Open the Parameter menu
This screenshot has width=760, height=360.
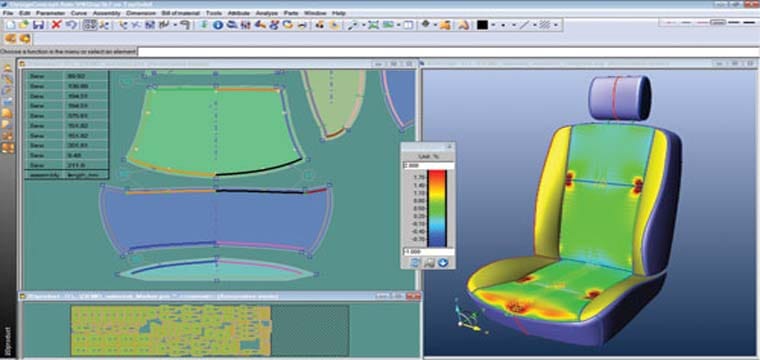(50, 13)
